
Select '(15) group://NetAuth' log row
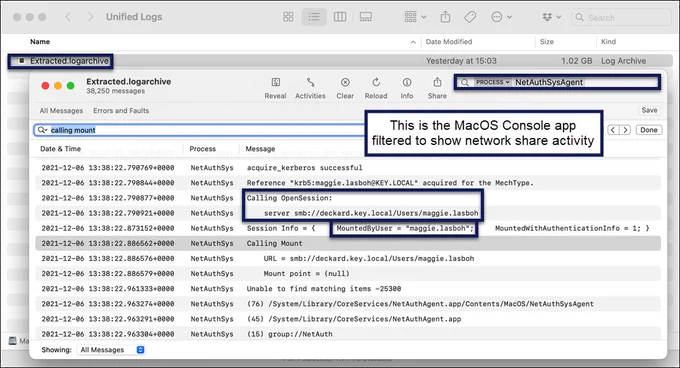pyautogui.click(x=348, y=334)
